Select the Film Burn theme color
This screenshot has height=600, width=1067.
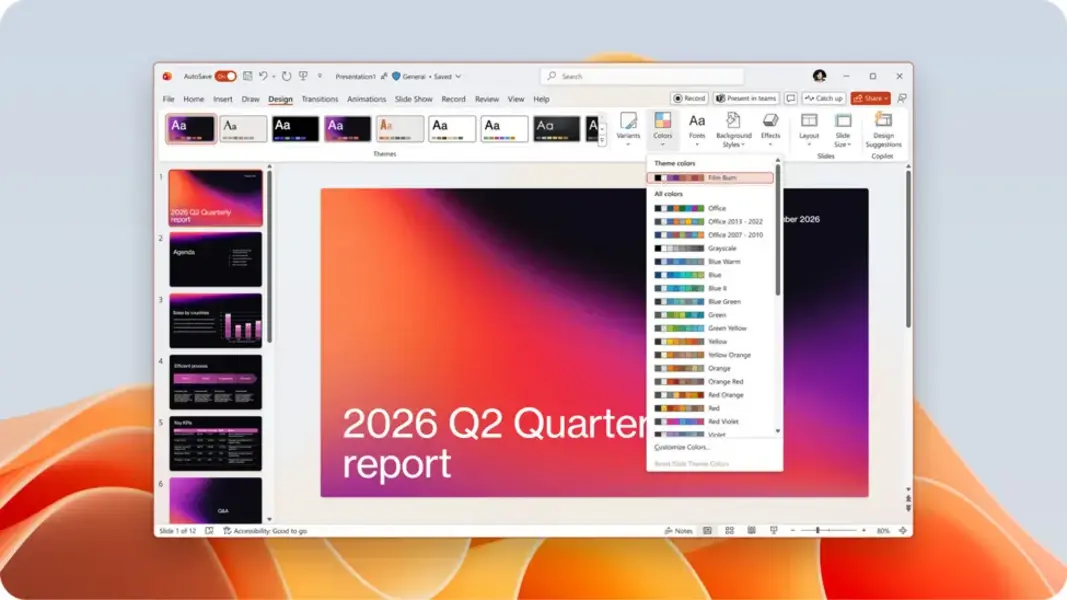coord(710,178)
